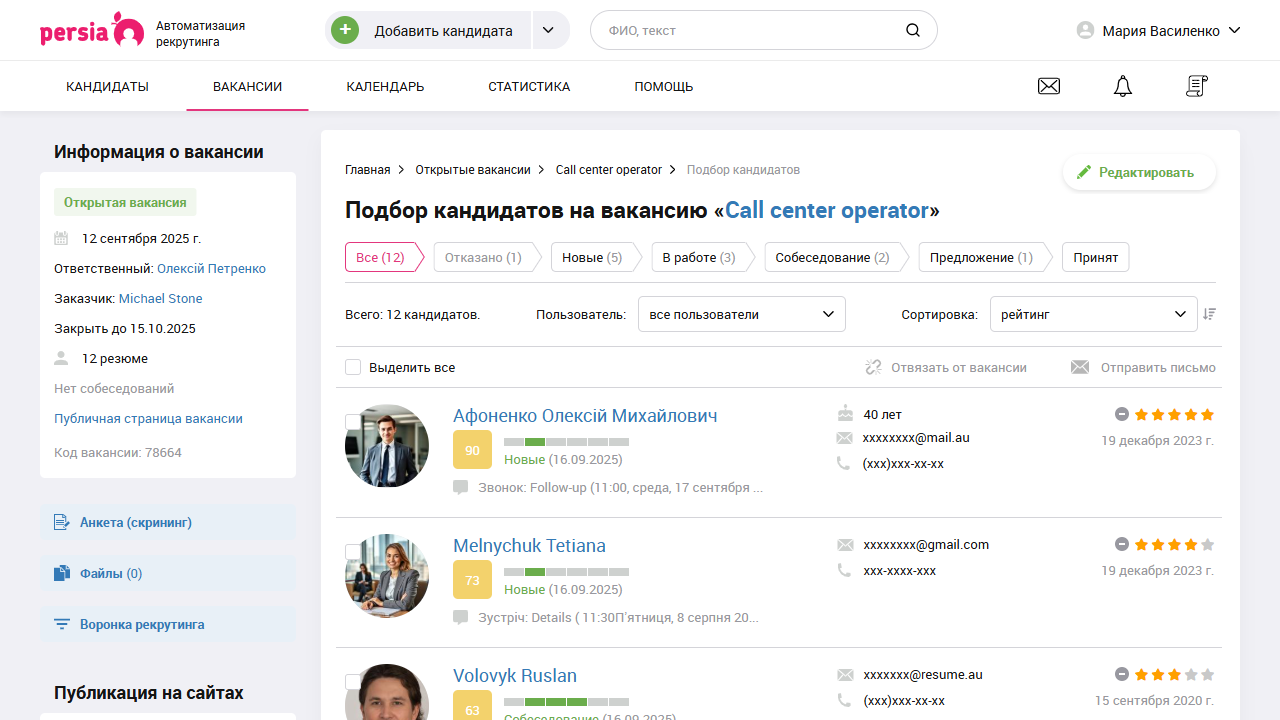Click the sort order icon beside рейтинг

(x=1210, y=313)
